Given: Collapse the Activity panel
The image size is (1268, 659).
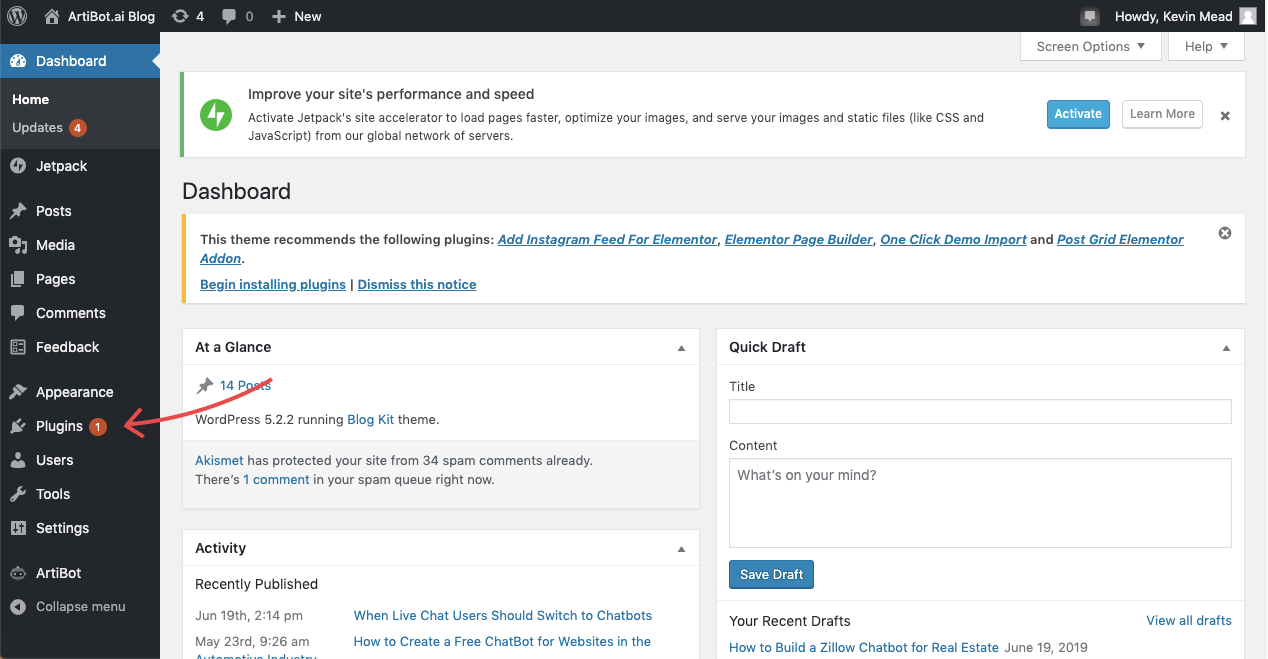Looking at the screenshot, I should tap(682, 549).
